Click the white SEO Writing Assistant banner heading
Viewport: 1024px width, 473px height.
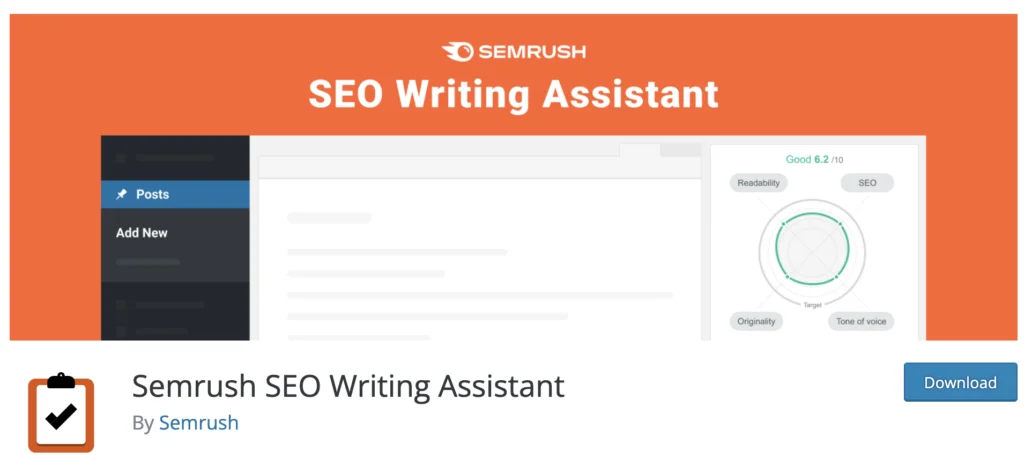513,93
